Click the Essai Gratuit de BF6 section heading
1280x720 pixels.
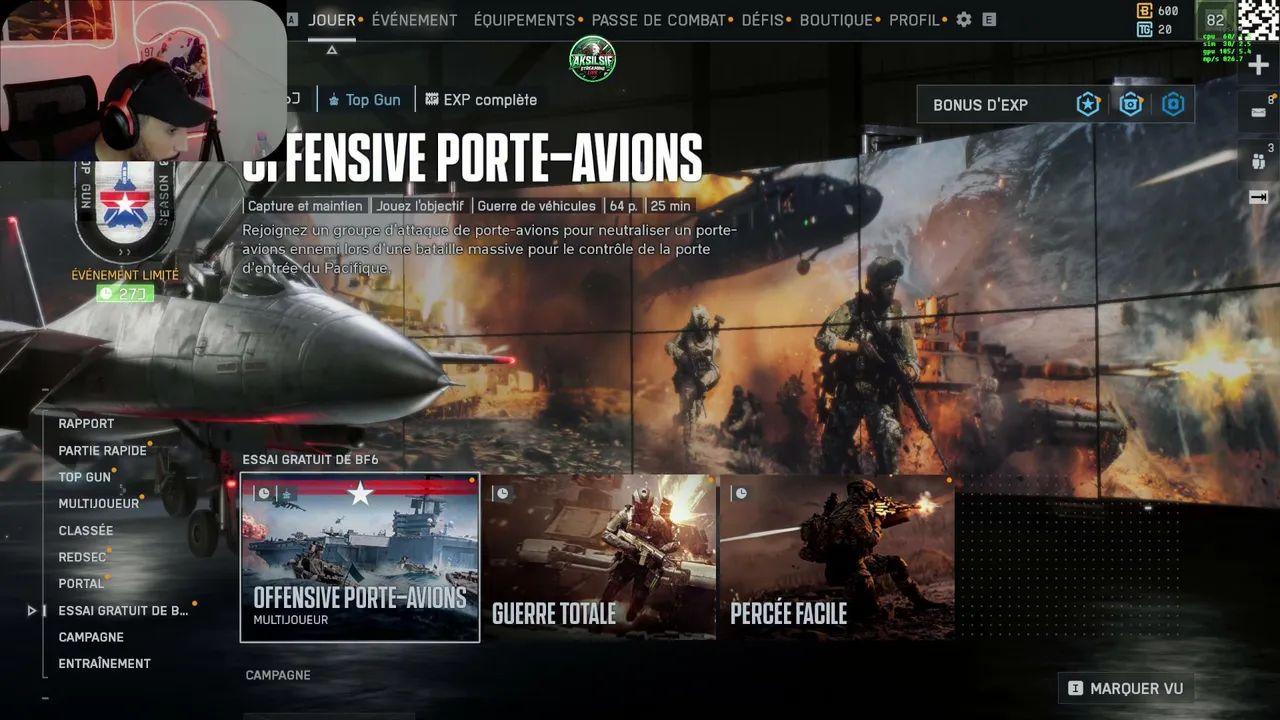pyautogui.click(x=310, y=460)
